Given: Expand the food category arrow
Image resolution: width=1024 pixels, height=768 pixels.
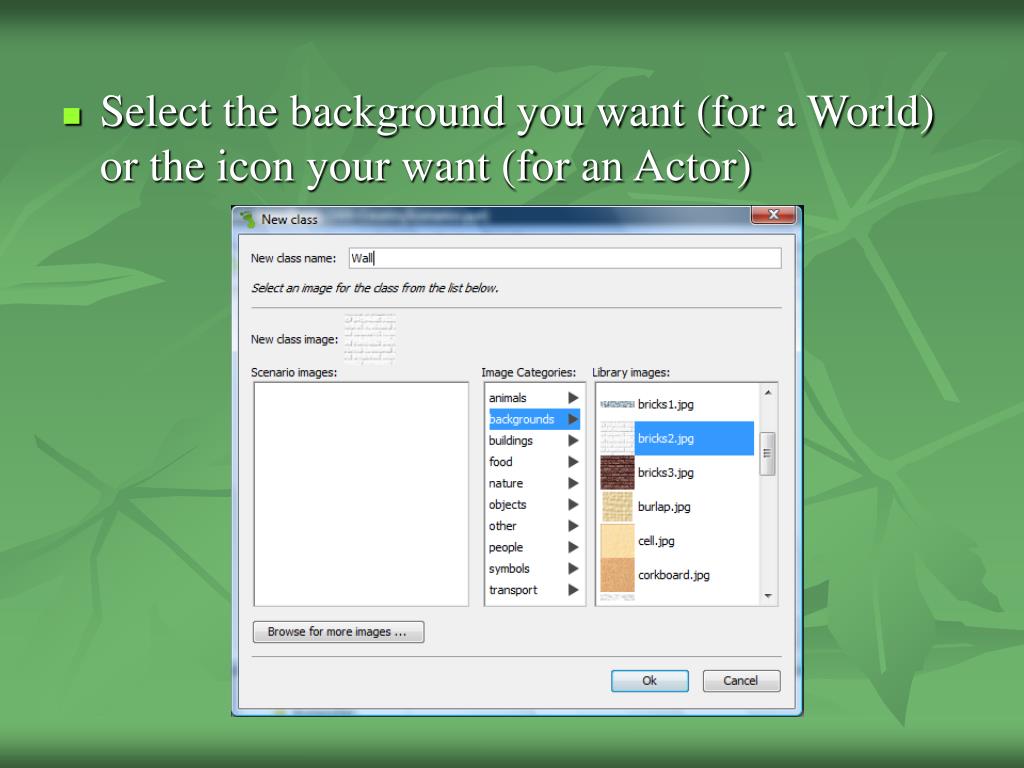Looking at the screenshot, I should tap(573, 462).
